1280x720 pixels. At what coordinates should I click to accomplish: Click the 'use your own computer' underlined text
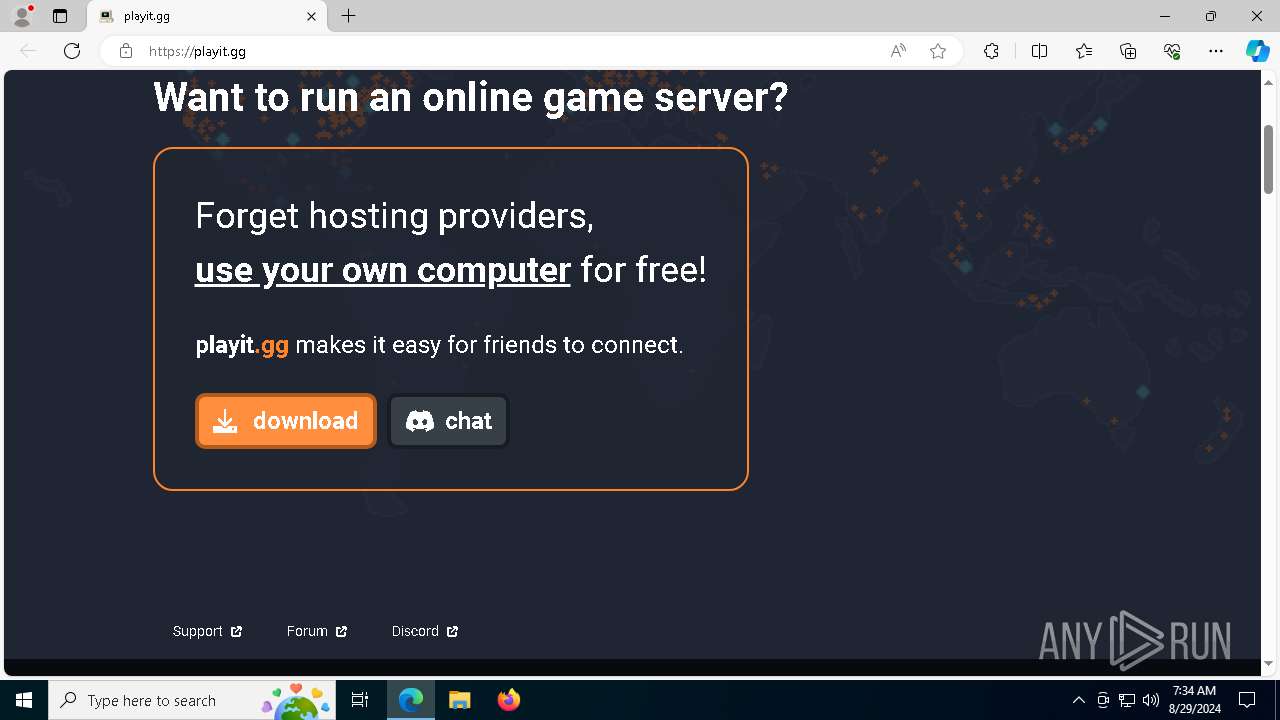(x=383, y=270)
